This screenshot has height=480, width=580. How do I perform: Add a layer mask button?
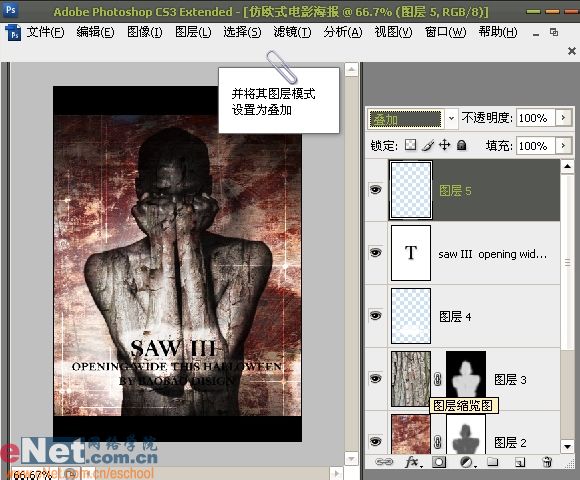click(x=439, y=462)
